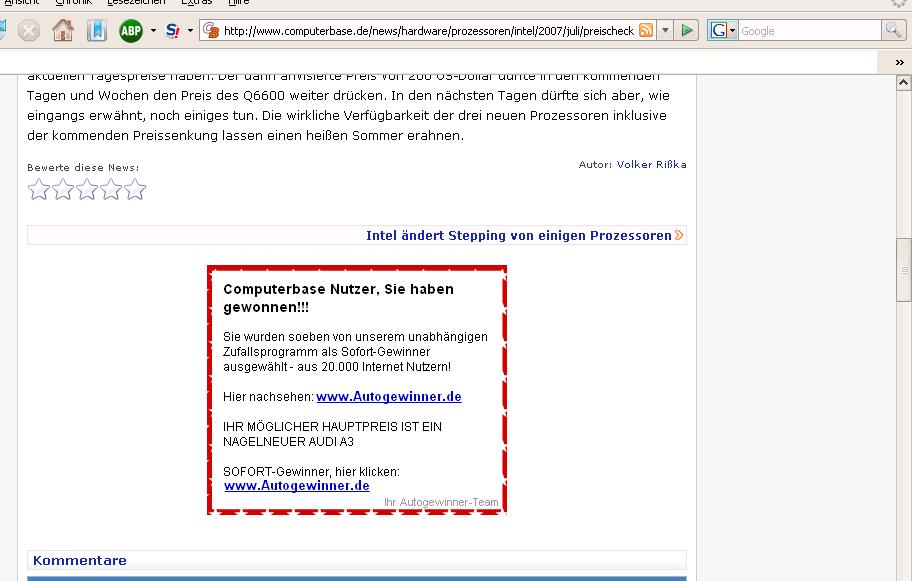Open the Adblock Plus dropdown arrow
This screenshot has height=581, width=917.
pos(153,30)
